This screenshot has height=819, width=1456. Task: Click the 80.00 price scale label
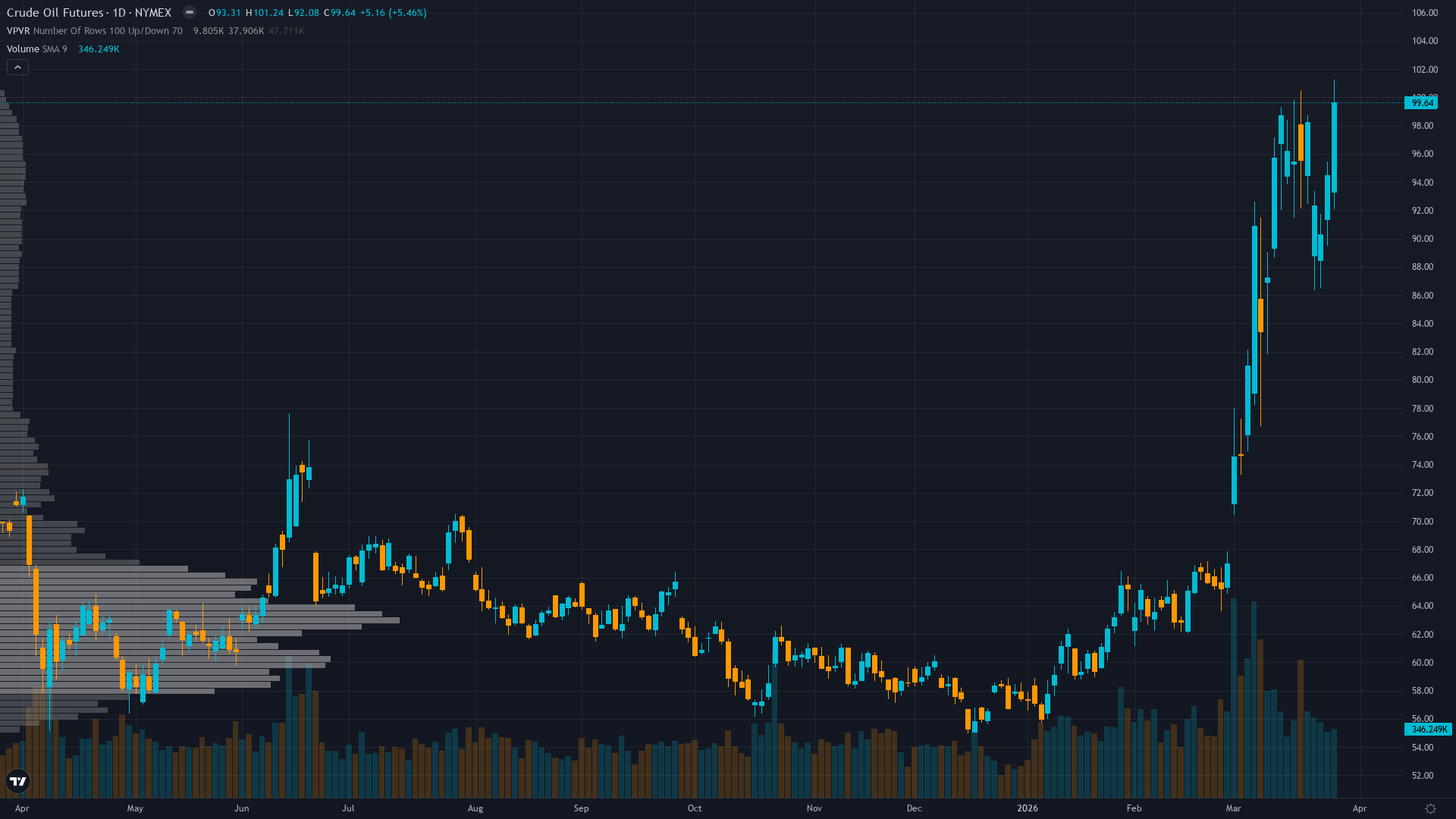pyautogui.click(x=1423, y=380)
